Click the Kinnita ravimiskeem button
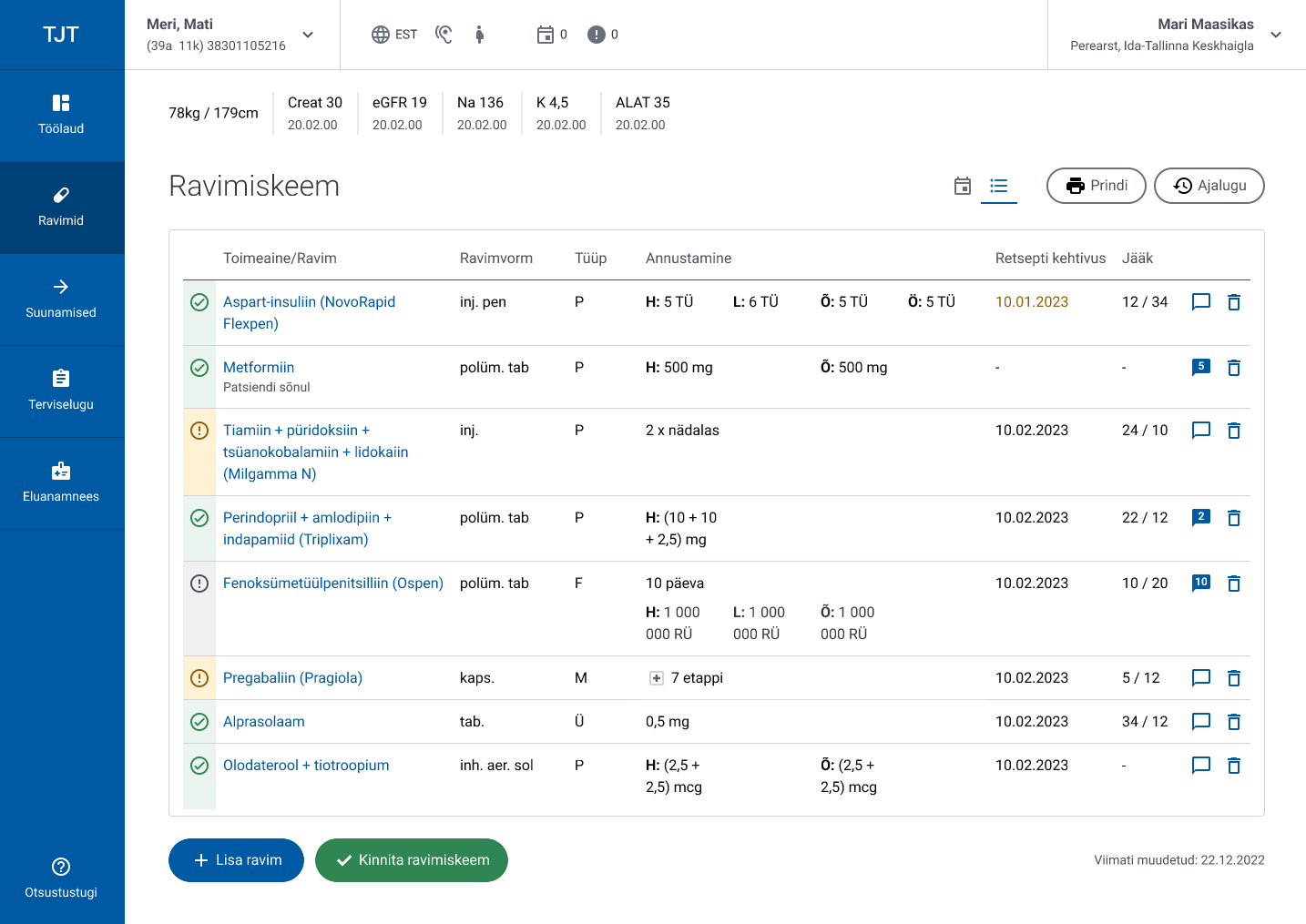Image resolution: width=1306 pixels, height=924 pixels. coord(411,860)
